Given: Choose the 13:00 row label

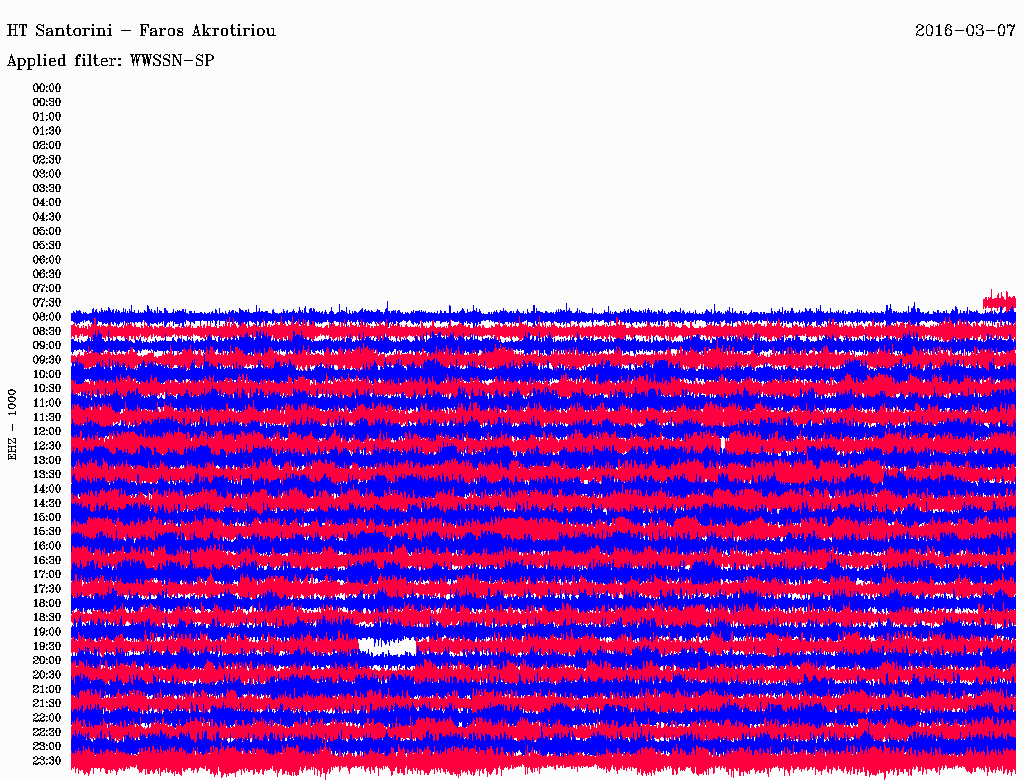Looking at the screenshot, I should (x=47, y=460).
